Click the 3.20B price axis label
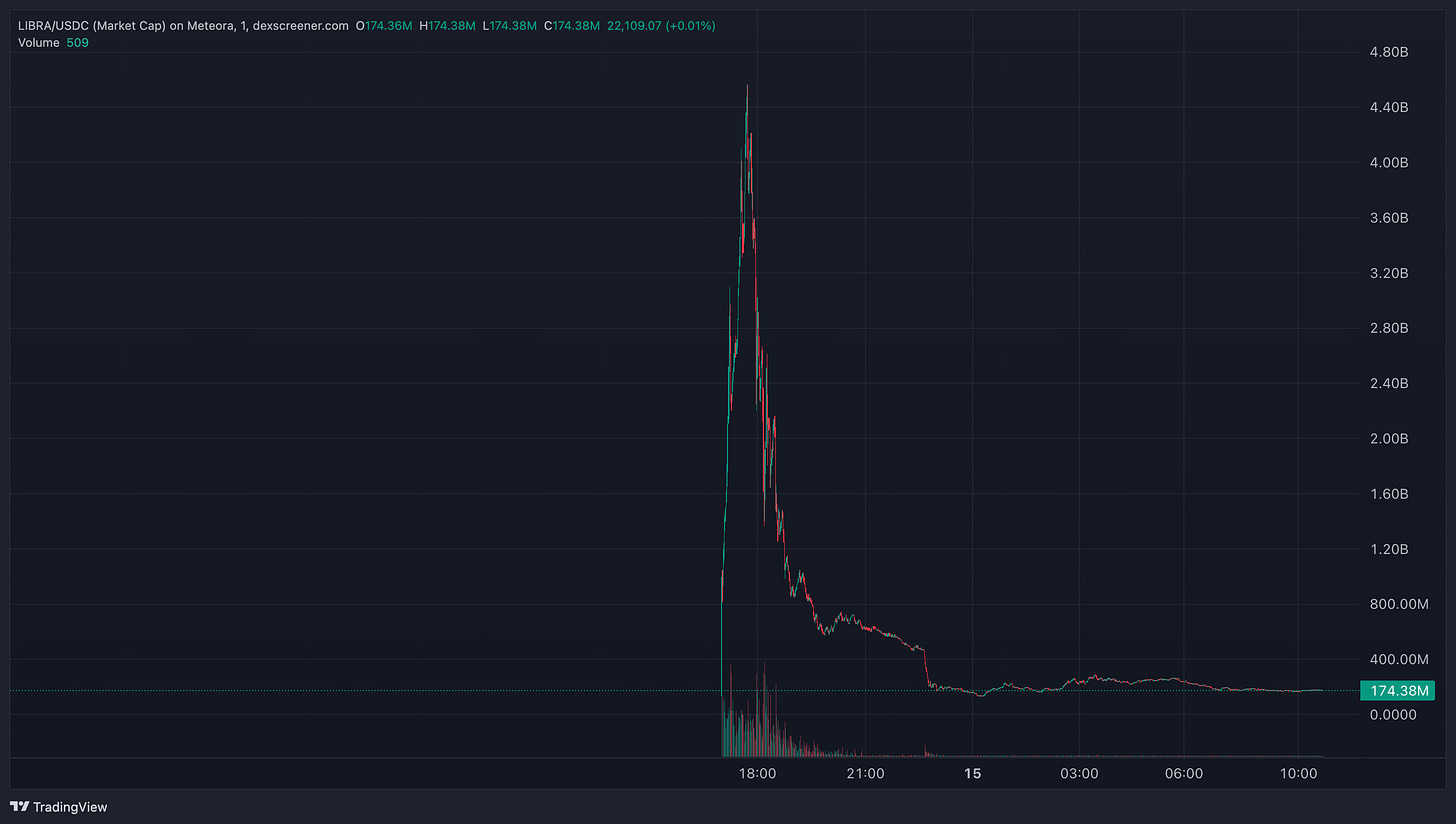The width and height of the screenshot is (1456, 824). tap(1390, 273)
